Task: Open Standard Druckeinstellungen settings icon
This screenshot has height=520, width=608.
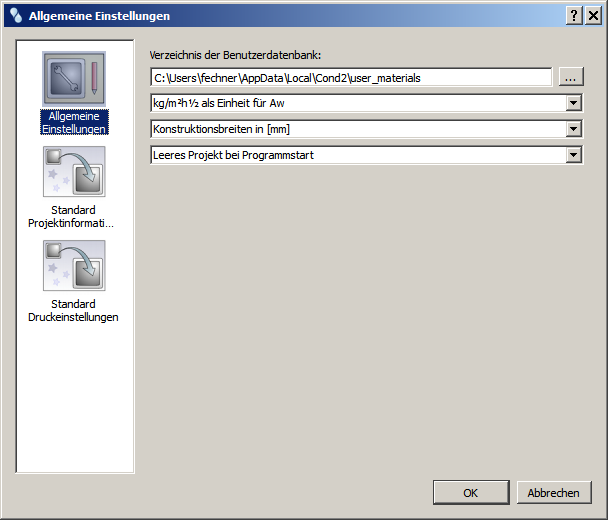Action: [x=74, y=265]
